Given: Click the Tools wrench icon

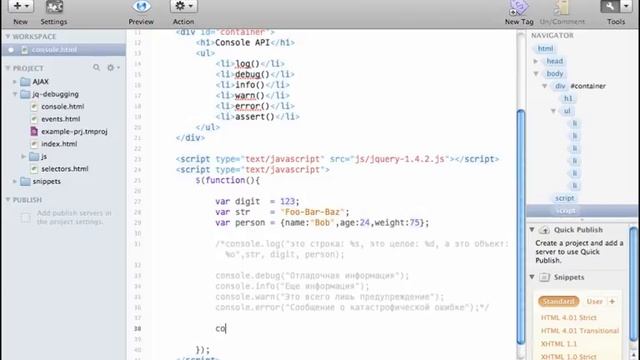Looking at the screenshot, I should [x=610, y=6].
